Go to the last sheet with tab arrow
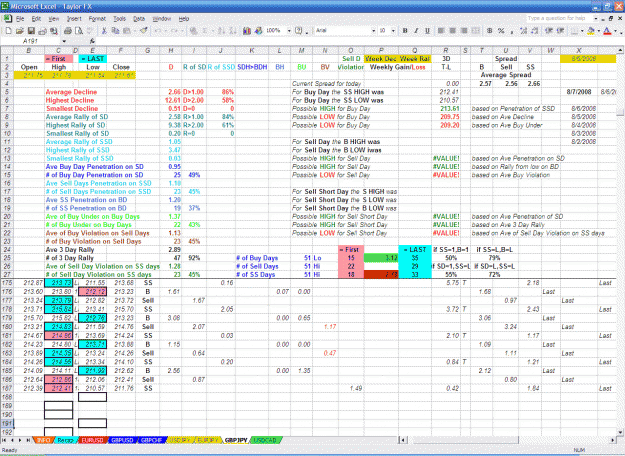The image size is (625, 456). (28, 440)
